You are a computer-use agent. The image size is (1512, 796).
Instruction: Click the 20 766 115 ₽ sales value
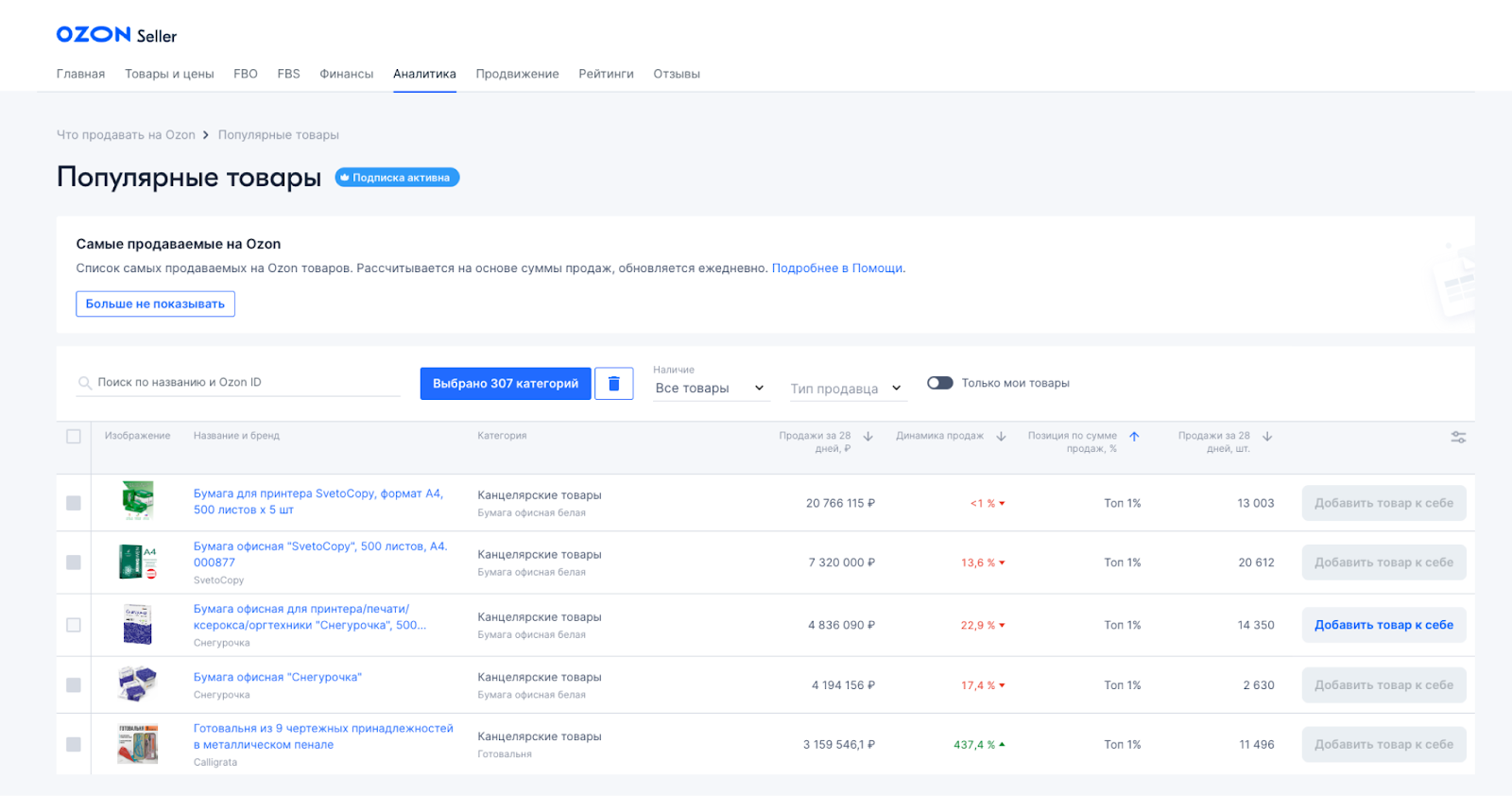tap(840, 503)
